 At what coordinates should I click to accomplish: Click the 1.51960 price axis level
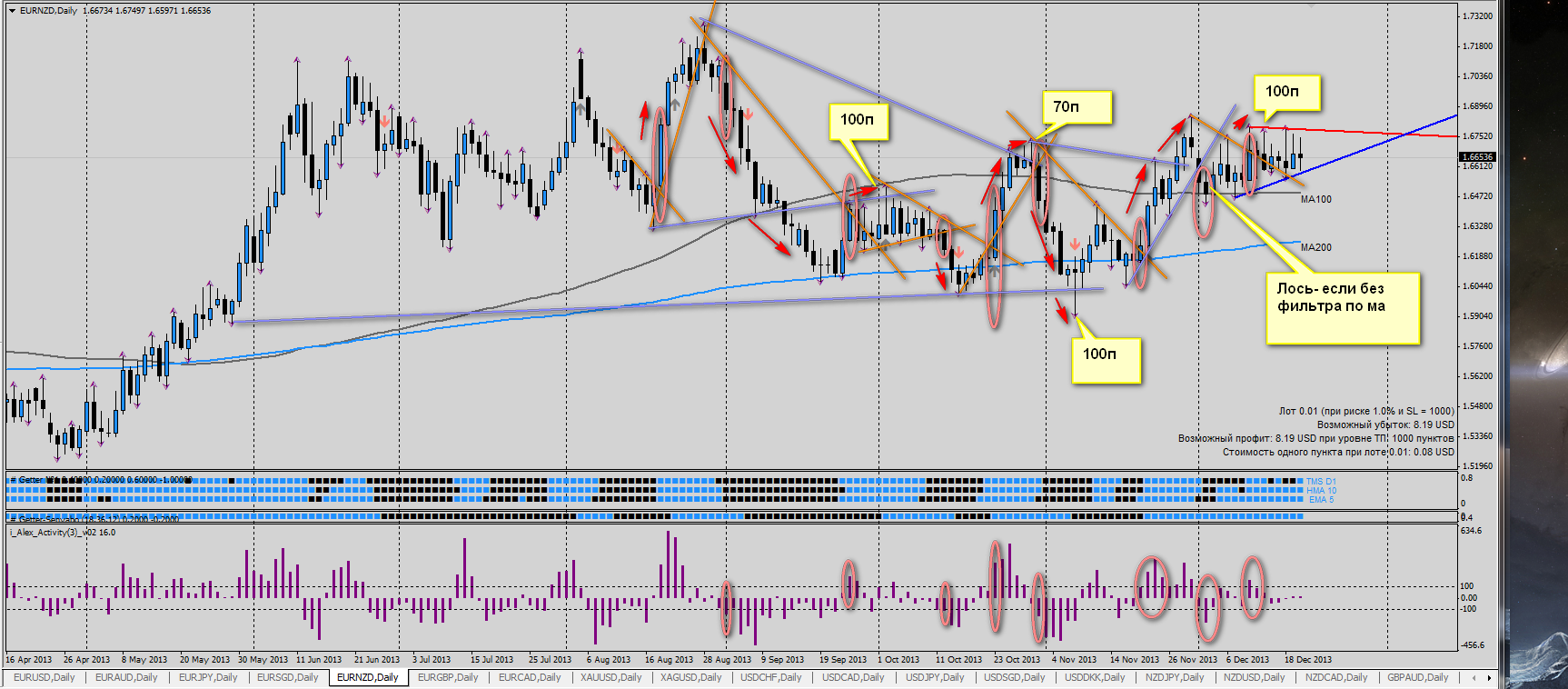coord(1477,466)
